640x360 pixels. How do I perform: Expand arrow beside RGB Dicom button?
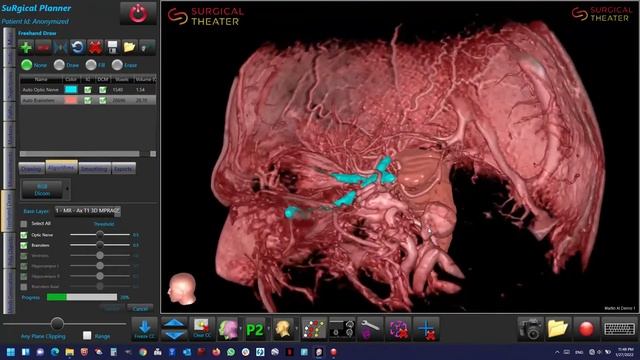67,189
